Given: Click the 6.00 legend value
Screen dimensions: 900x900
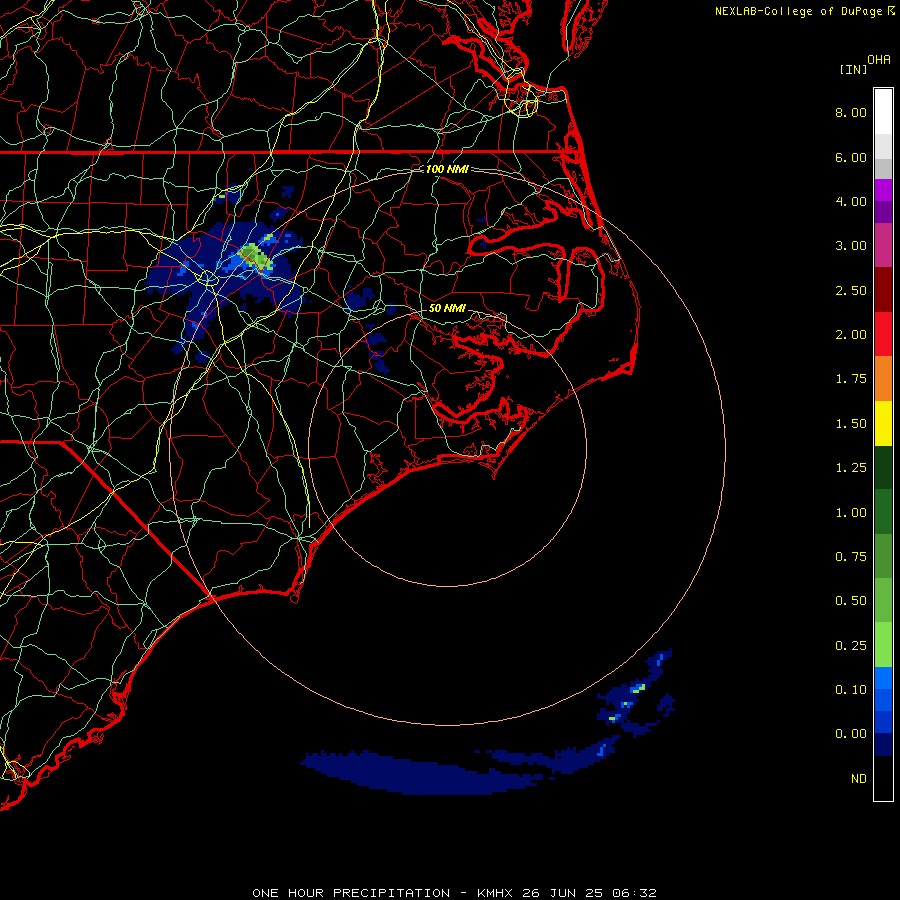Looking at the screenshot, I should coord(851,157).
